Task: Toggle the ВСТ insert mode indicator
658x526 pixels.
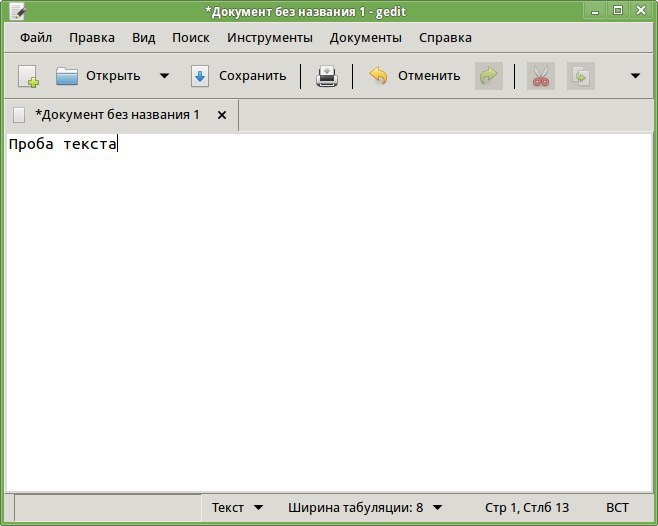Action: tap(617, 508)
